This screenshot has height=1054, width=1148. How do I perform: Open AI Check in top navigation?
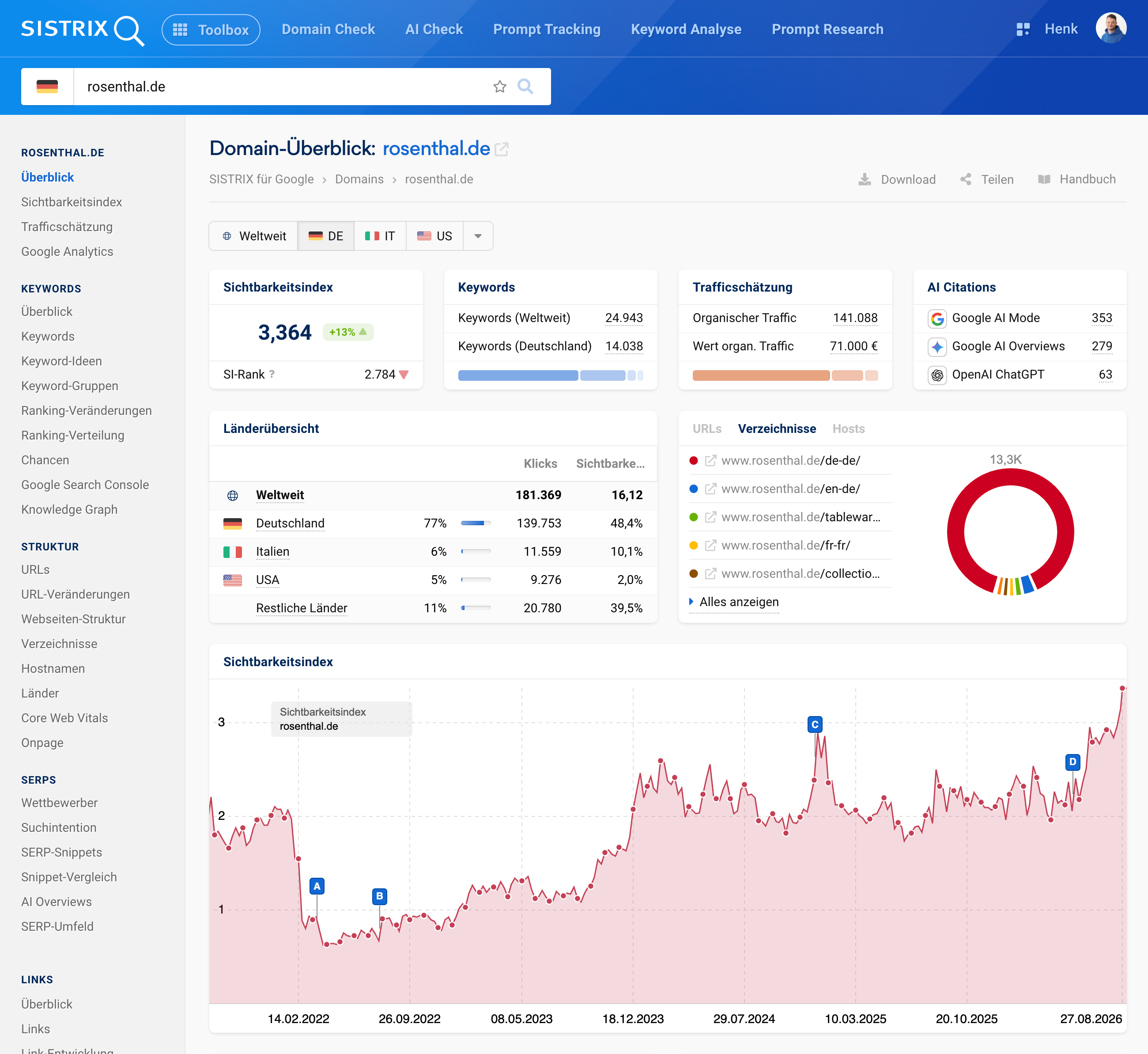434,29
